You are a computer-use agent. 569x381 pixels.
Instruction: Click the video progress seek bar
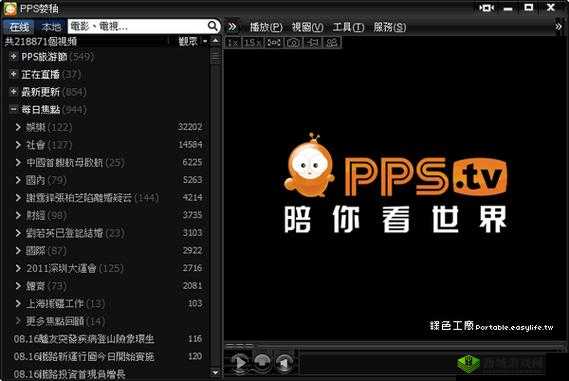tap(396, 345)
